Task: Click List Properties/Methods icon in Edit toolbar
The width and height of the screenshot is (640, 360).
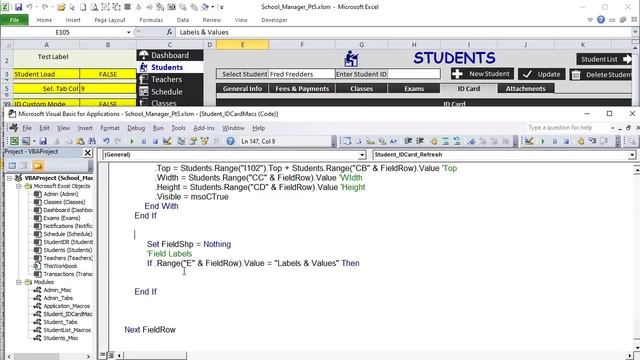Action: [347, 141]
